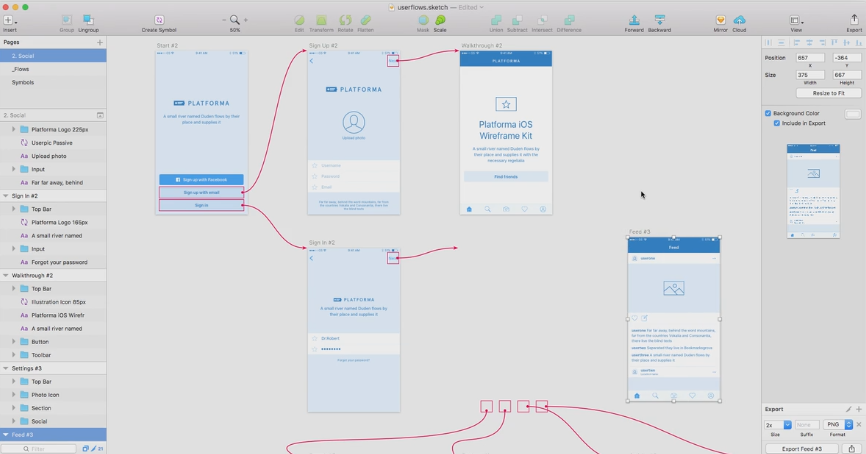Screen dimensions: 866x454
Task: Click Sign up with Facebook on canvas
Action: pyautogui.click(x=201, y=180)
